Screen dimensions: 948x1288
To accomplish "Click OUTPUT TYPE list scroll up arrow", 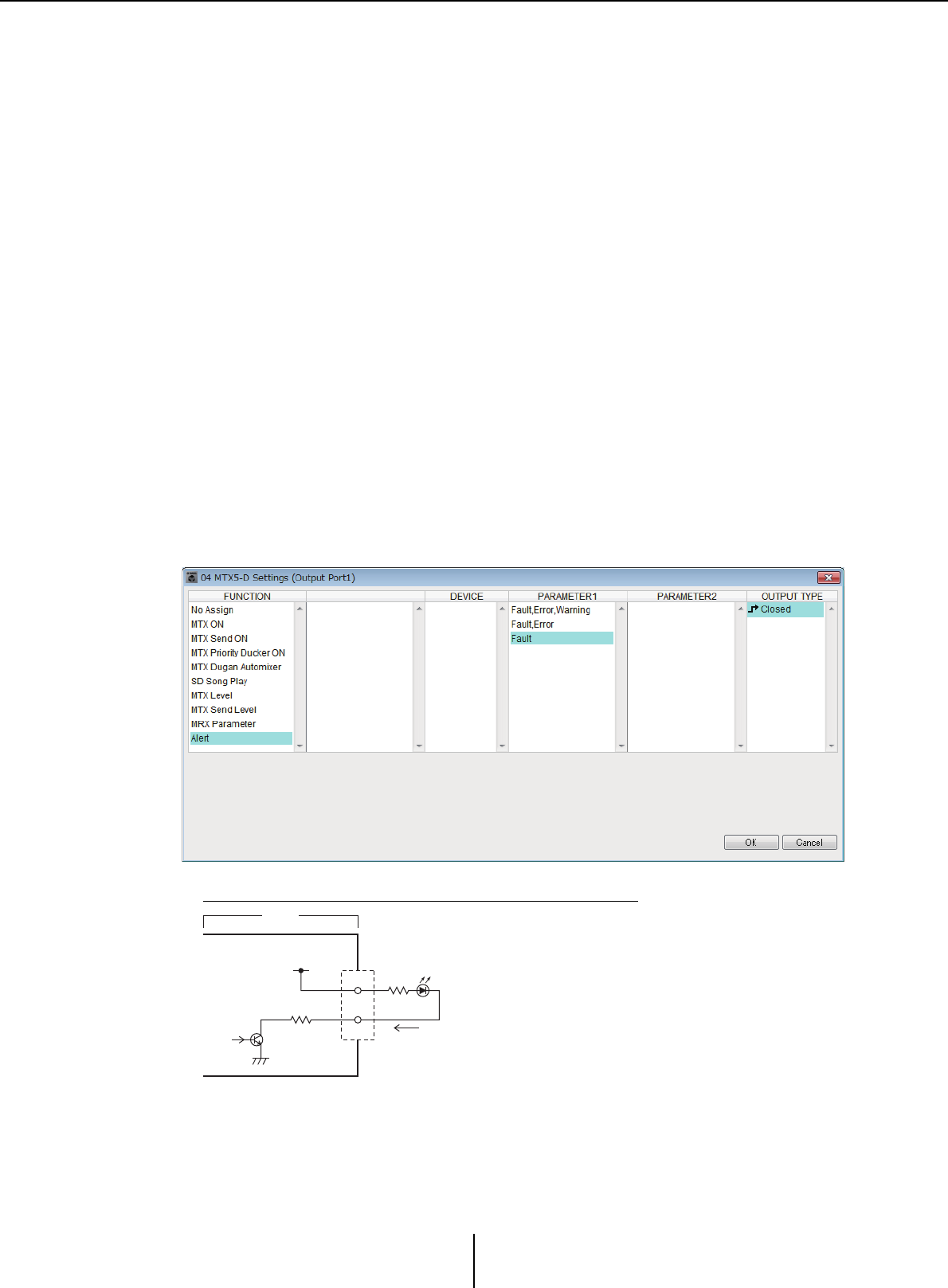I will pyautogui.click(x=832, y=609).
